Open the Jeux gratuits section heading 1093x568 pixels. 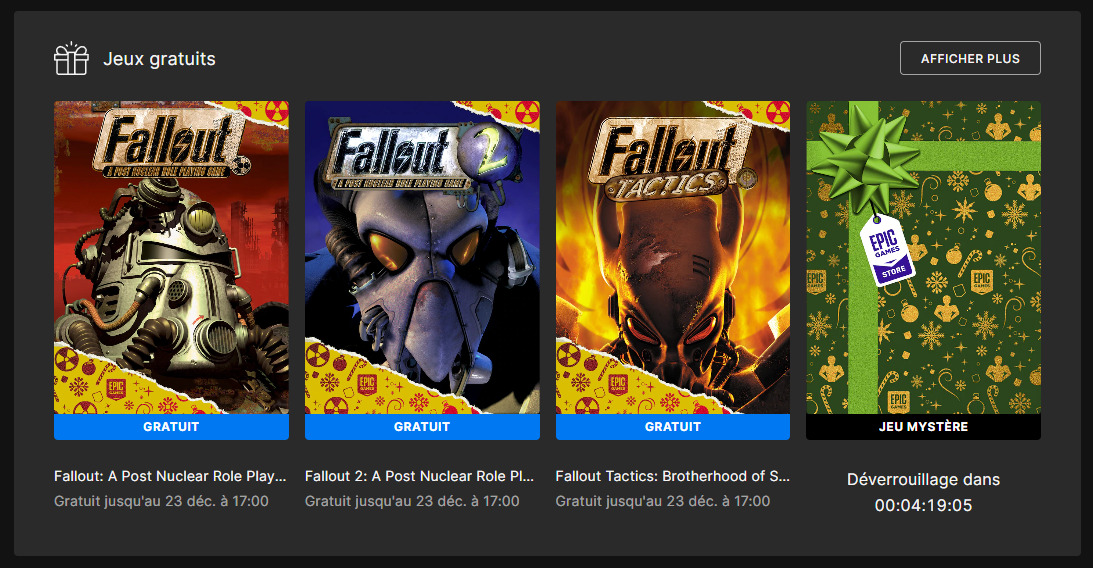(x=159, y=59)
